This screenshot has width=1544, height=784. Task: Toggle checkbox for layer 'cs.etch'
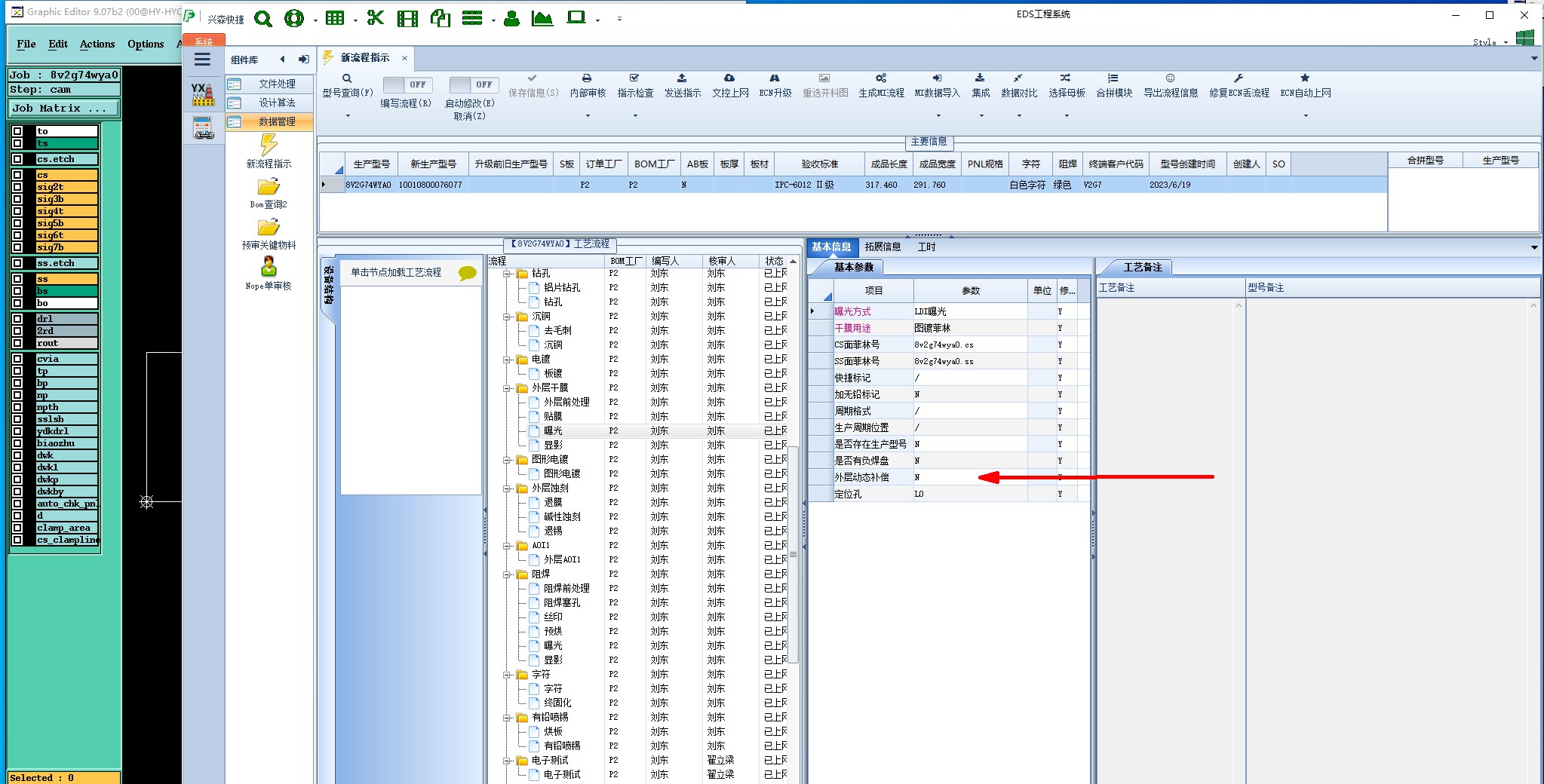[x=17, y=159]
